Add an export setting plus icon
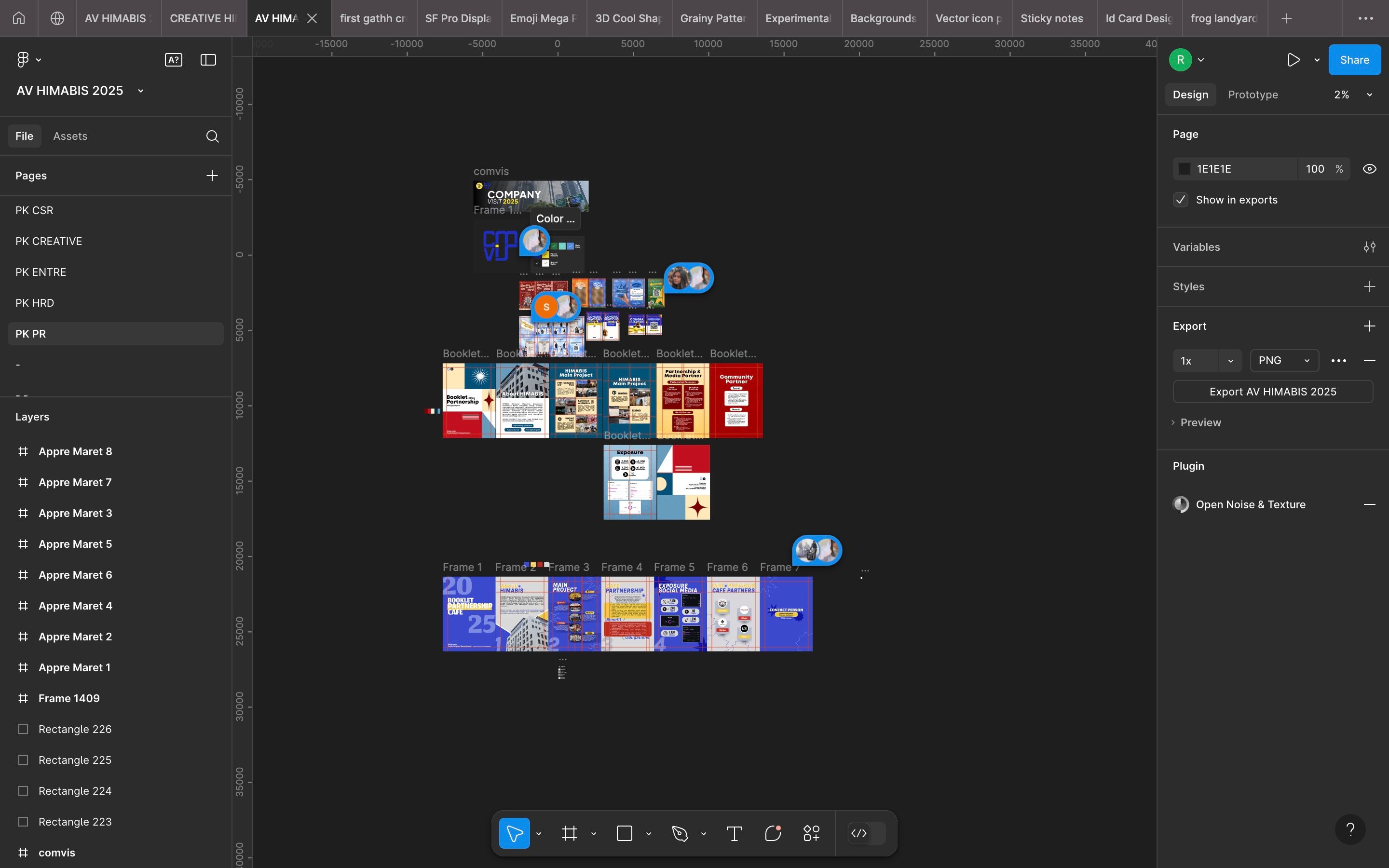The width and height of the screenshot is (1389, 868). [1370, 326]
